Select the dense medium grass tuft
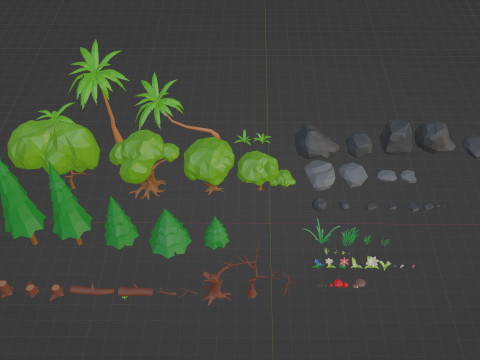This screenshot has width=480, height=360. 350,236
